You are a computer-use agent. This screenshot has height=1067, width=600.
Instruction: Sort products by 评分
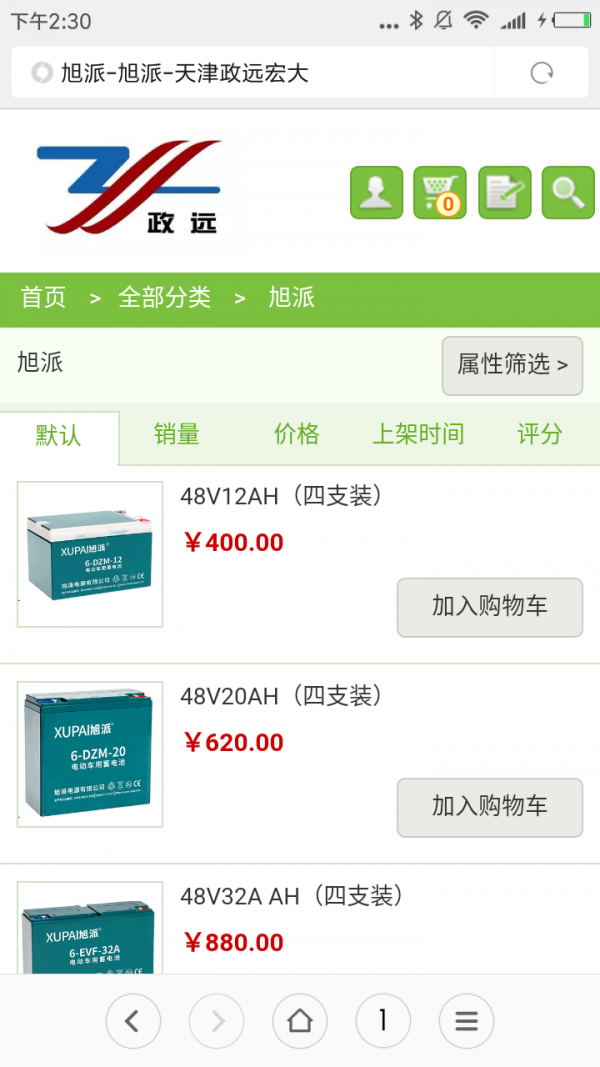540,433
